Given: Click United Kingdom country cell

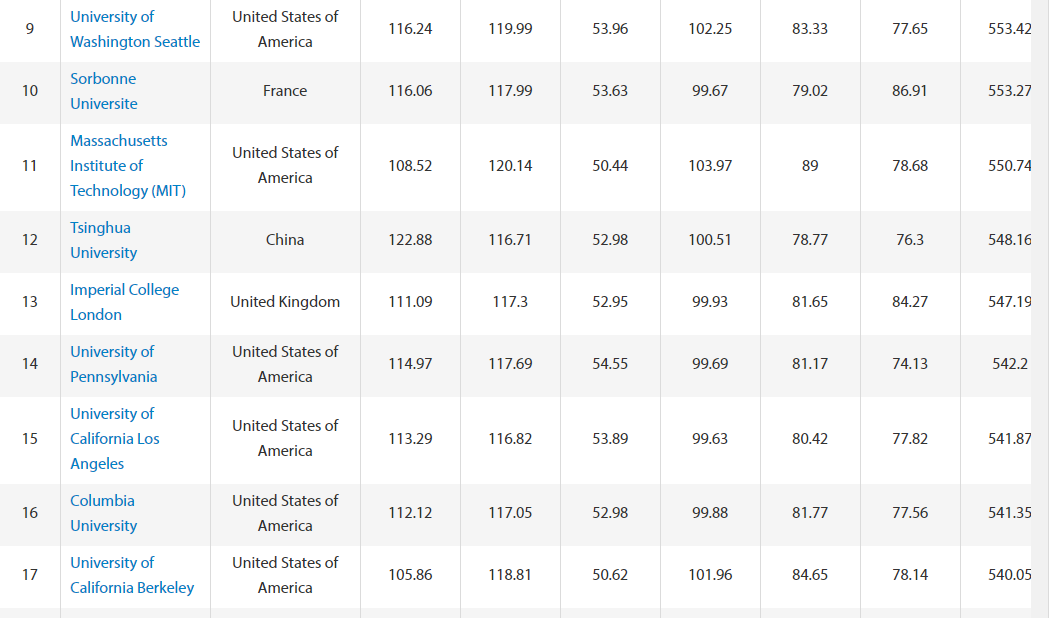Looking at the screenshot, I should (x=285, y=302).
